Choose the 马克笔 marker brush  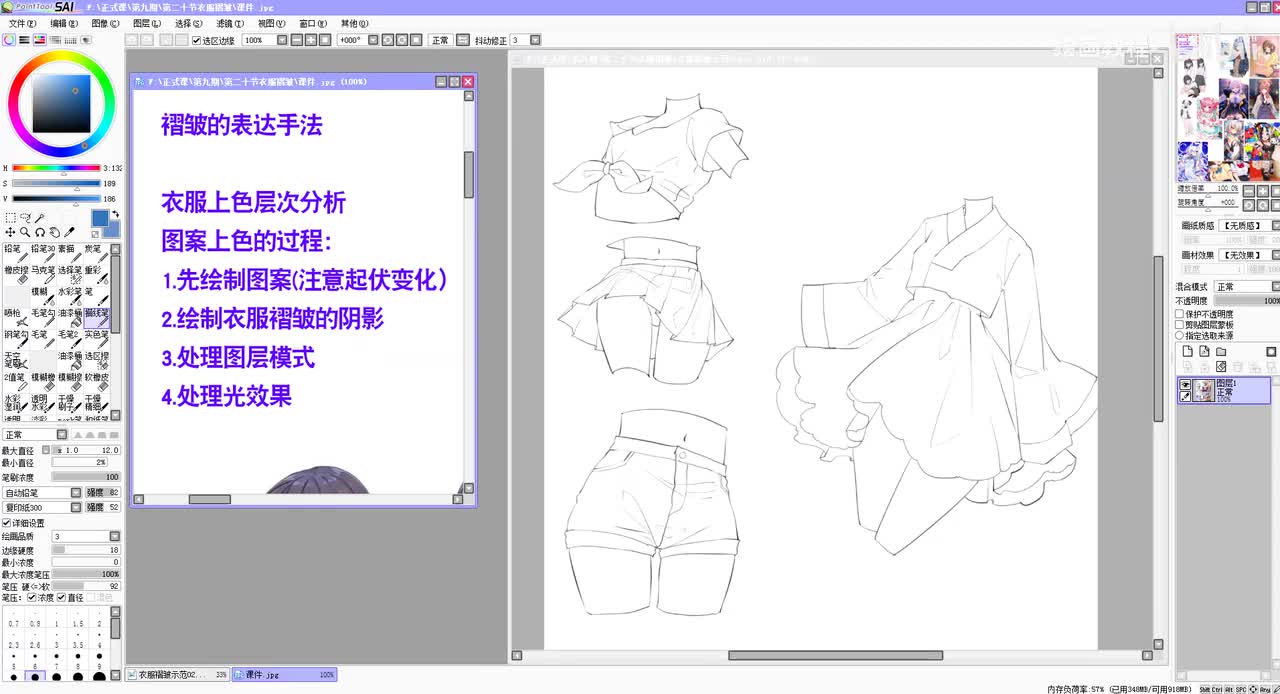(x=42, y=275)
